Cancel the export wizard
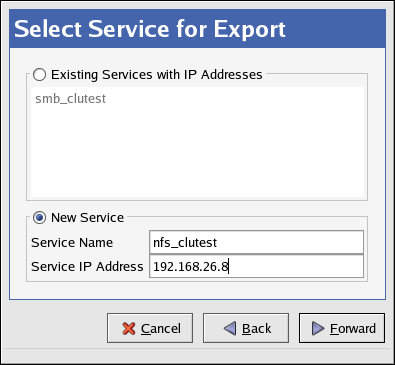The image size is (395, 365). point(150,328)
